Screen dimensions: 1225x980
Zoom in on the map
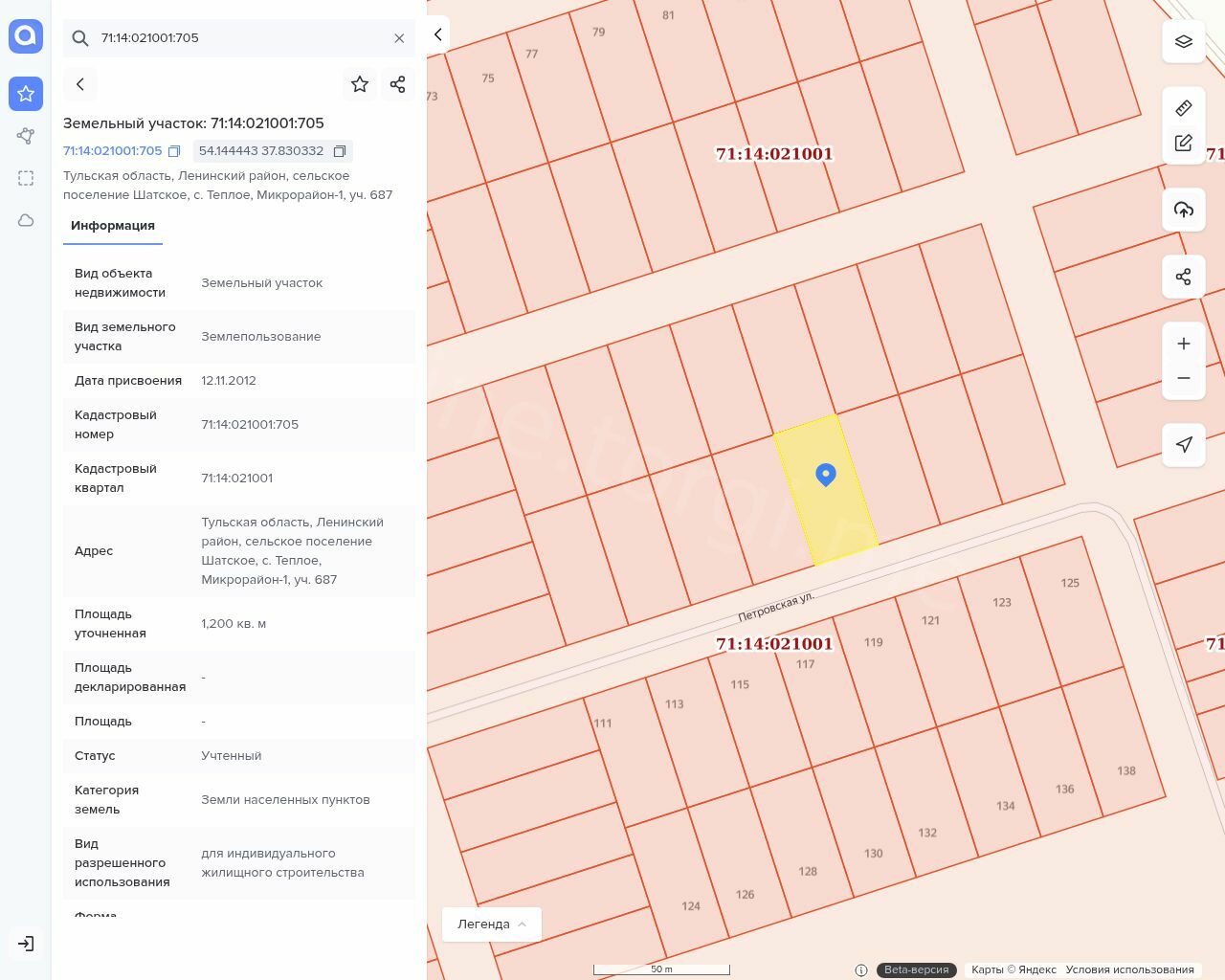(1183, 344)
